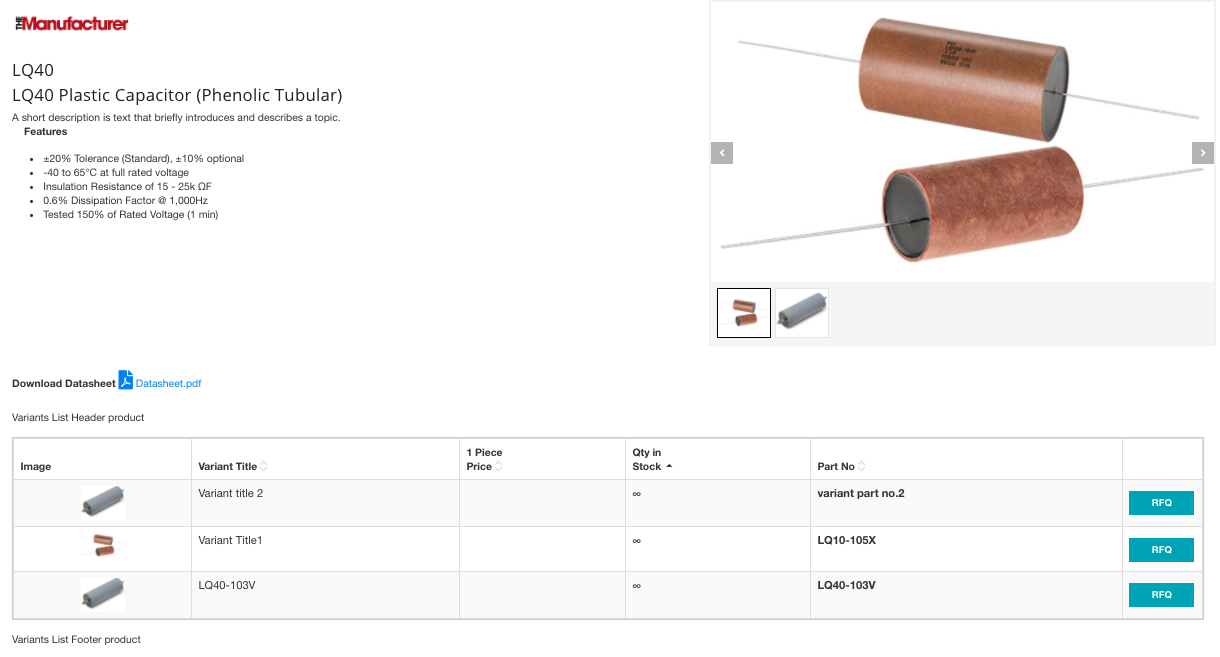The width and height of the screenshot is (1220, 657).
Task: Click RFQ for the LQ10-105X part
Action: pyautogui.click(x=1161, y=549)
